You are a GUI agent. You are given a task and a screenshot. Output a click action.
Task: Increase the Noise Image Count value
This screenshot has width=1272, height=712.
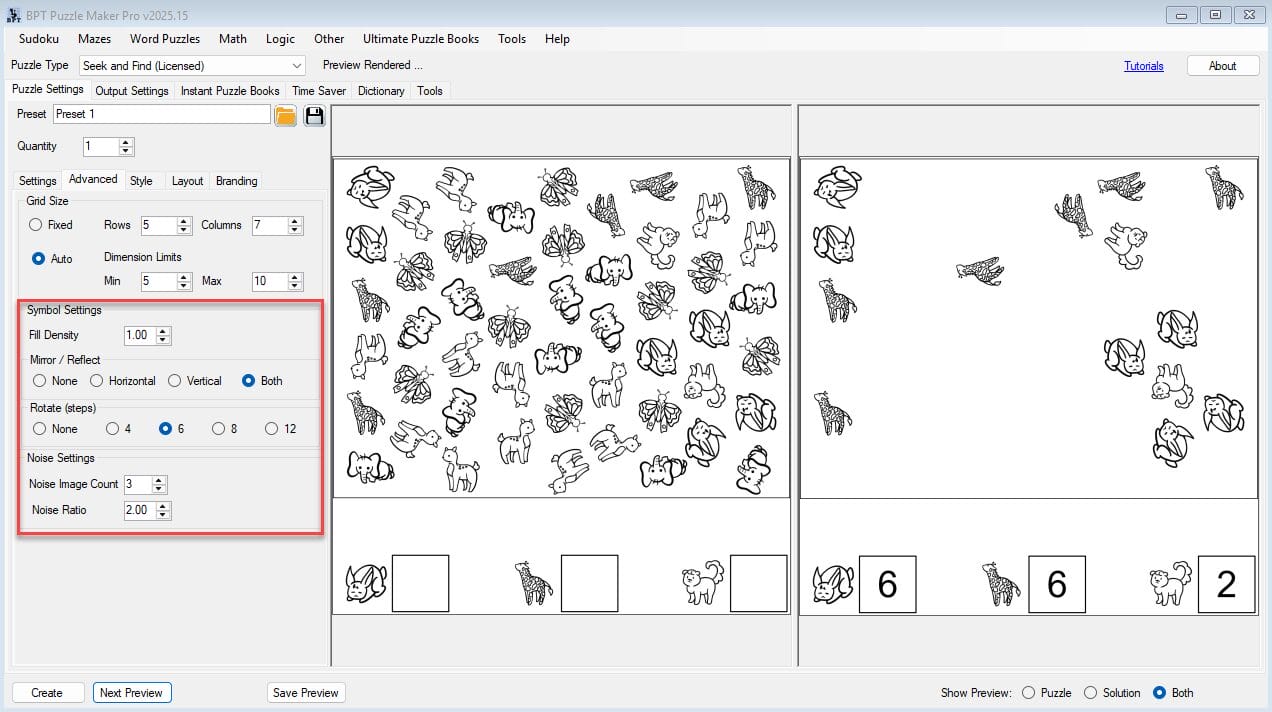click(x=159, y=480)
